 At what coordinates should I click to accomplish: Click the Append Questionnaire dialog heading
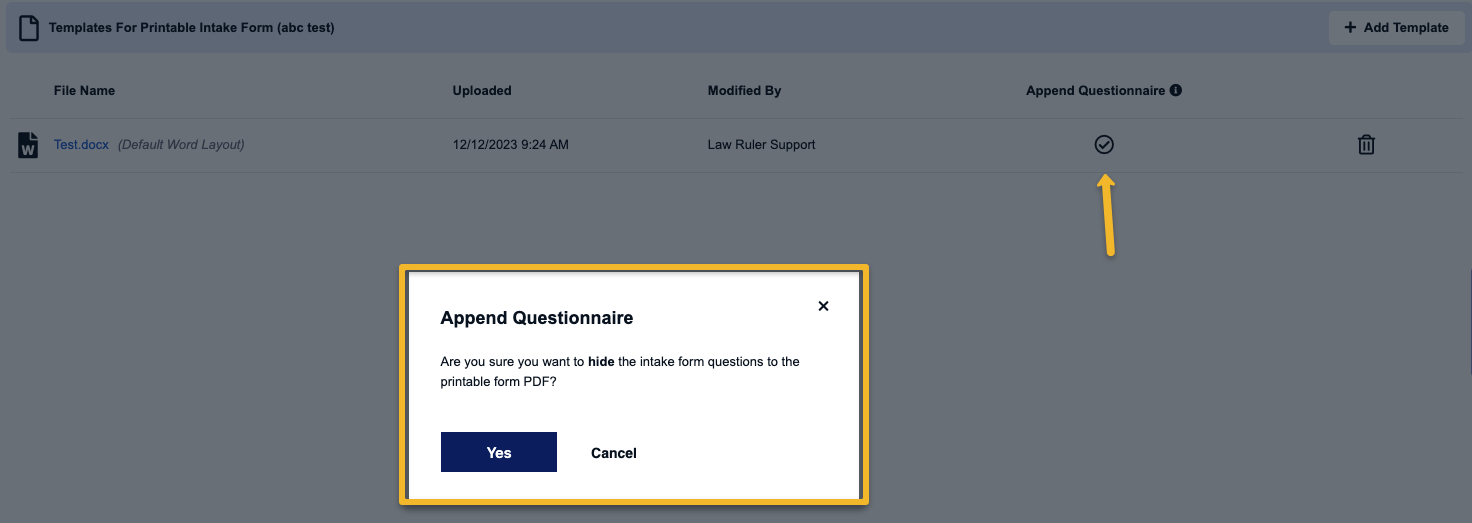537,318
